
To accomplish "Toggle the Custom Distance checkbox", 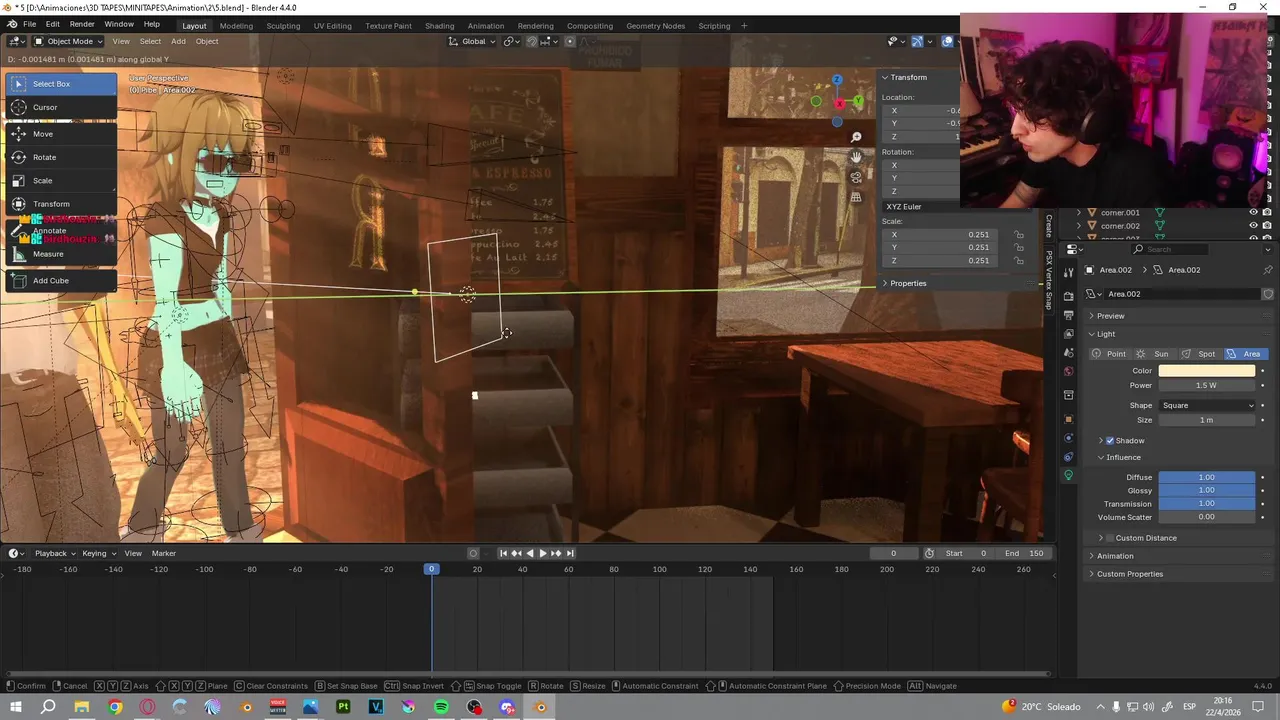I will [x=1110, y=538].
